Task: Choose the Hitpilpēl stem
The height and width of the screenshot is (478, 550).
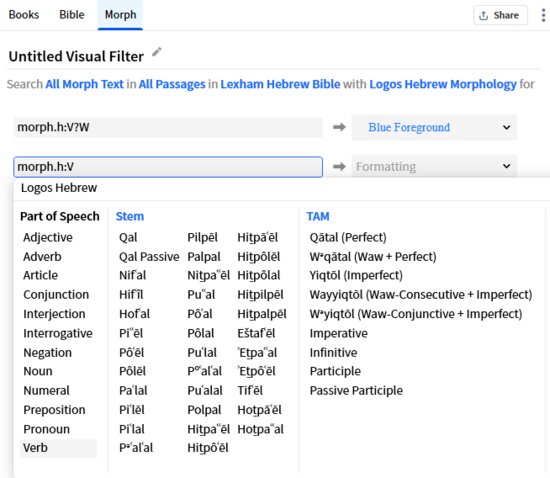Action: (x=261, y=295)
